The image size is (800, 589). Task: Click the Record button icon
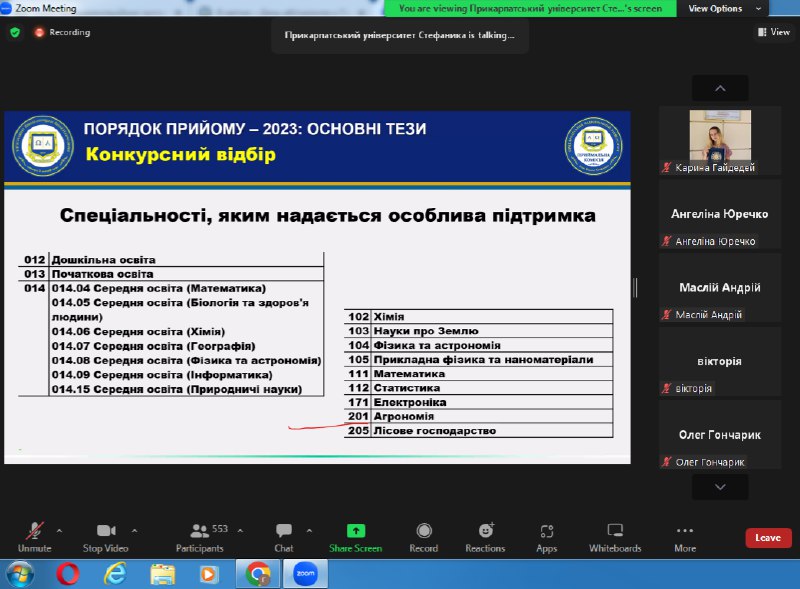[424, 531]
